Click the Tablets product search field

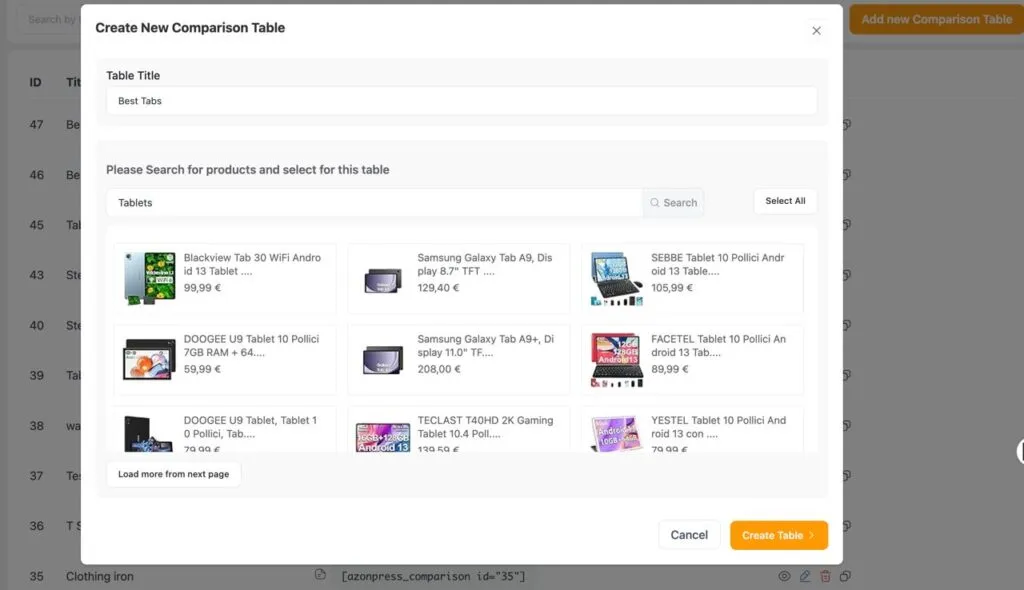pos(375,203)
